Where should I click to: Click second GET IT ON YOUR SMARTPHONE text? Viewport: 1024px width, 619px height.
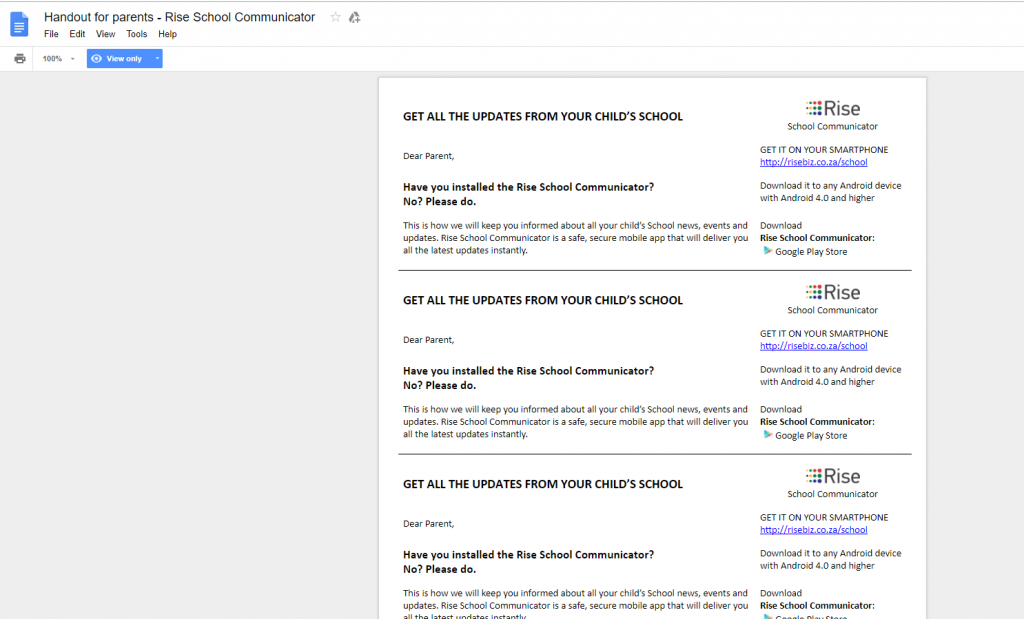click(824, 334)
